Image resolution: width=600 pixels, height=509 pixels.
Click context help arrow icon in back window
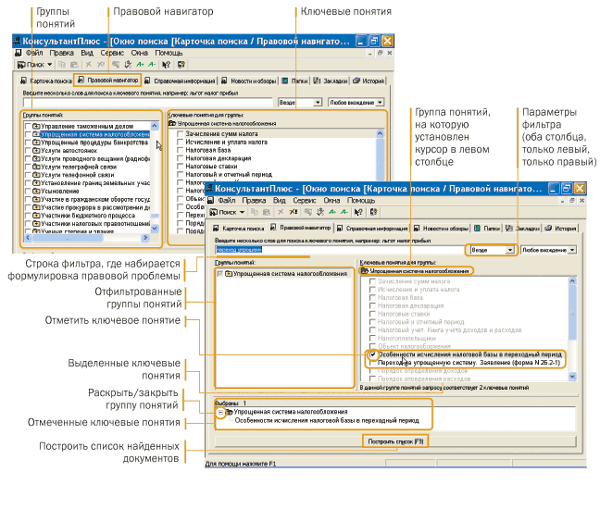click(x=166, y=65)
